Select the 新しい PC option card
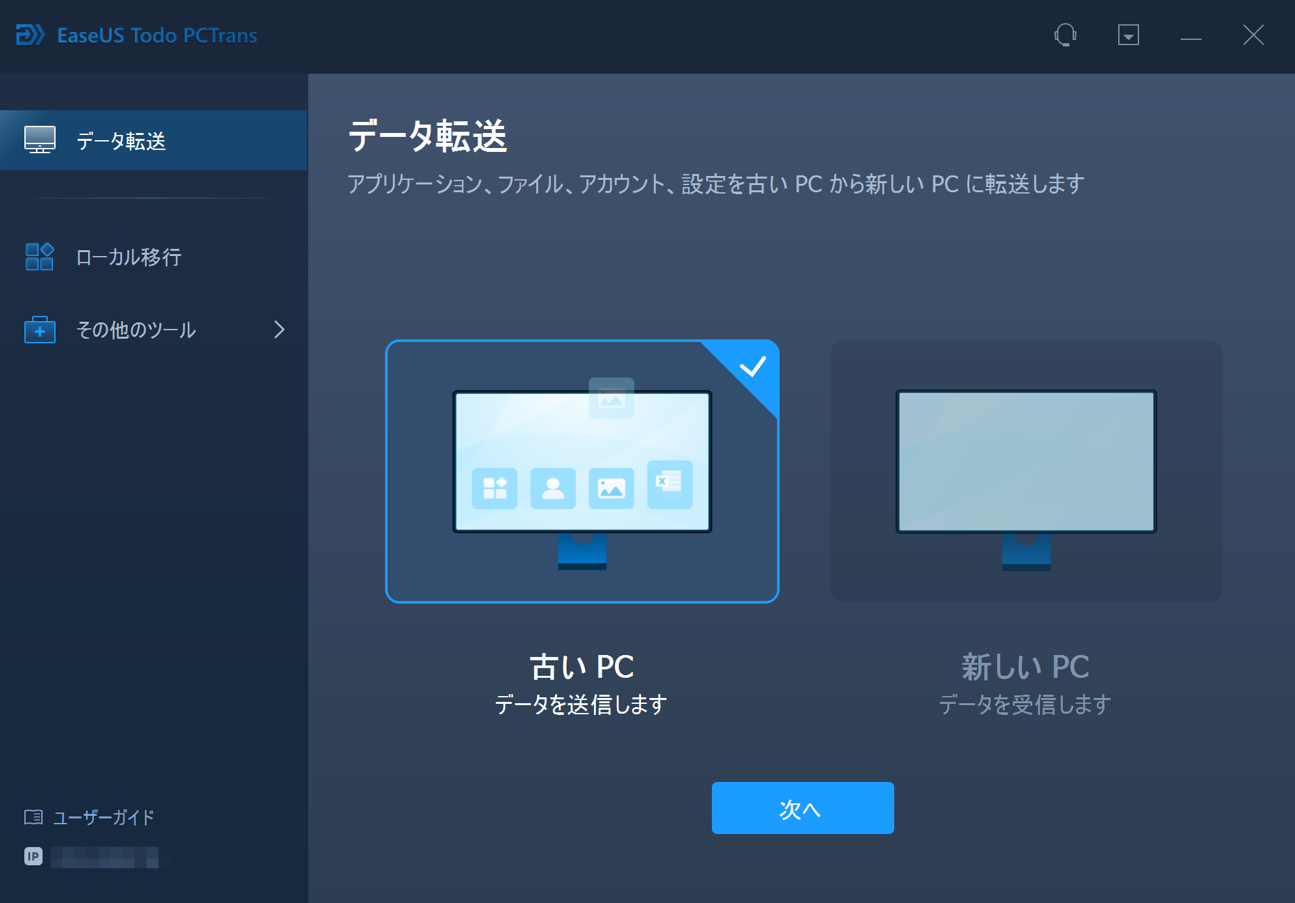Image resolution: width=1295 pixels, height=903 pixels. 1026,471
